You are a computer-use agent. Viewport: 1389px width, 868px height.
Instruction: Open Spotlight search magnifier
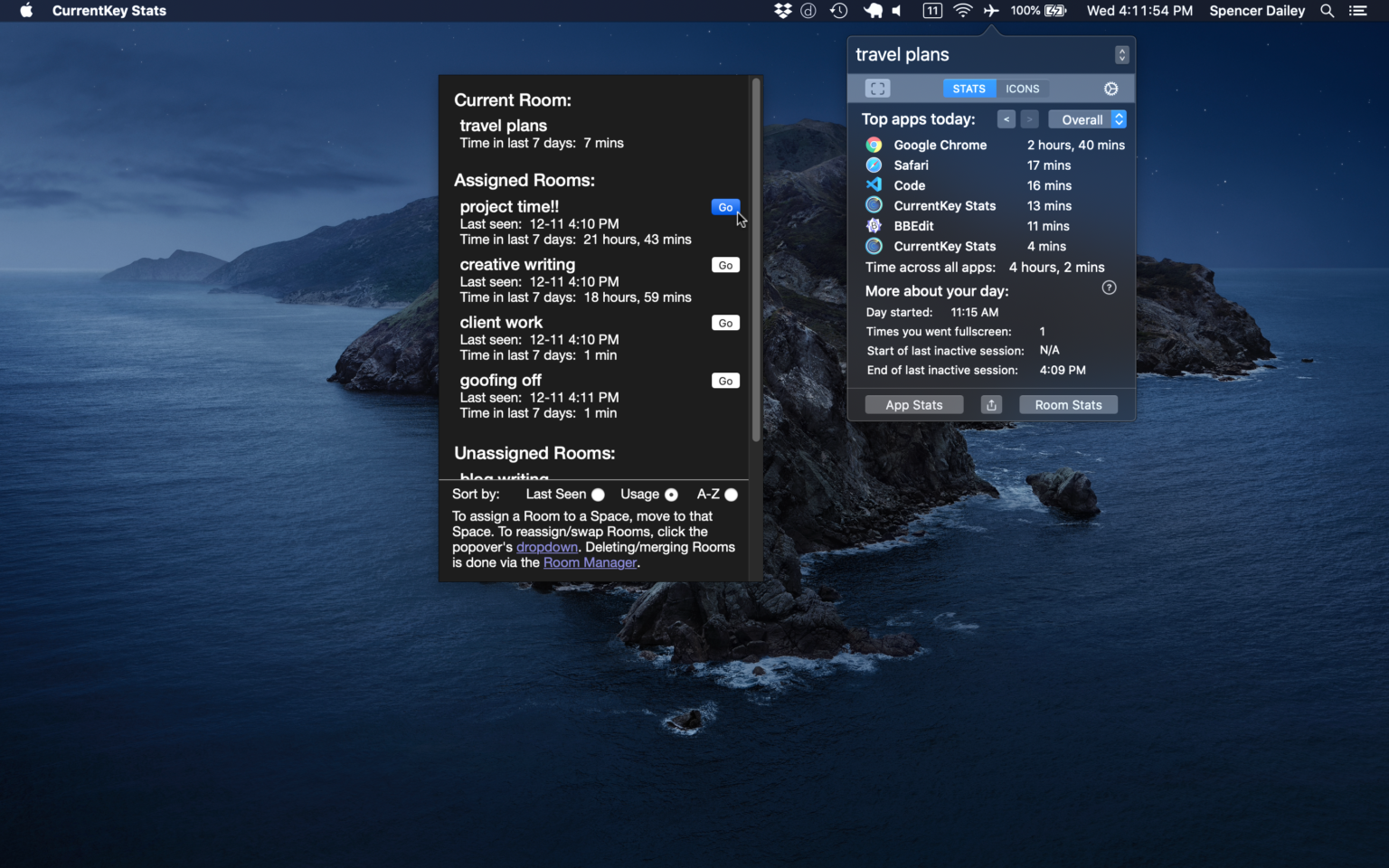(x=1327, y=11)
